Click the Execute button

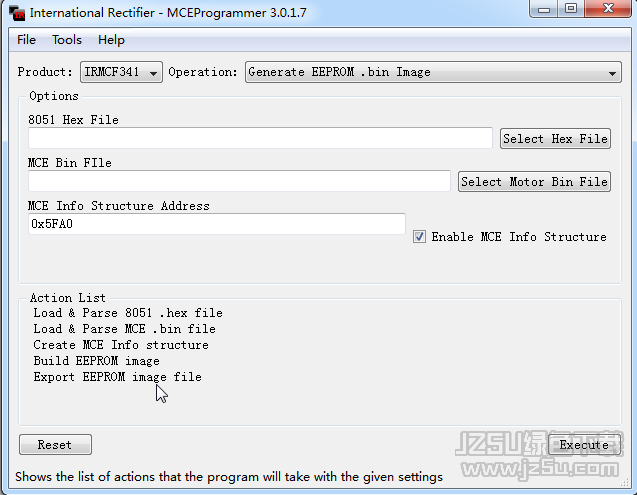pyautogui.click(x=584, y=445)
